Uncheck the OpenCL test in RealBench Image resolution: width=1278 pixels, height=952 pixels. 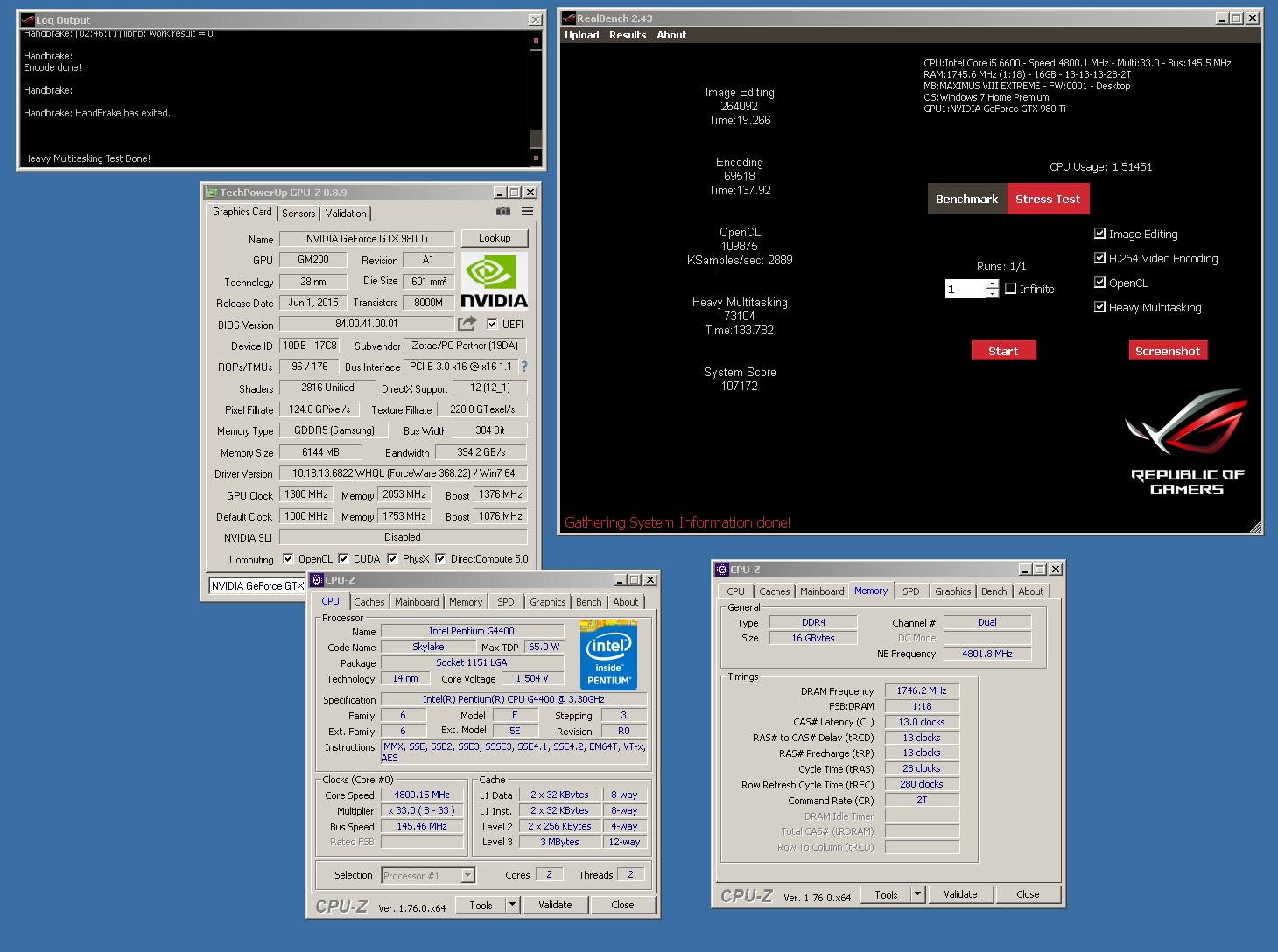click(x=1099, y=283)
